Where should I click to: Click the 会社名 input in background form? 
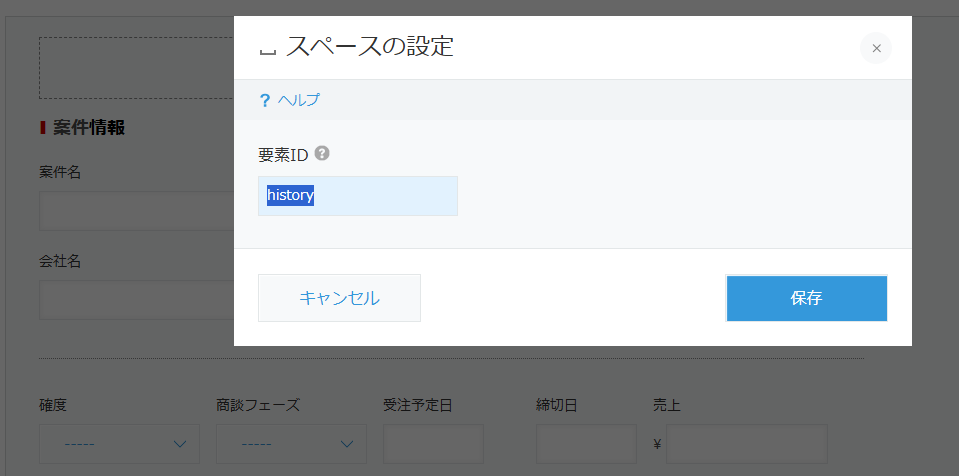click(136, 300)
